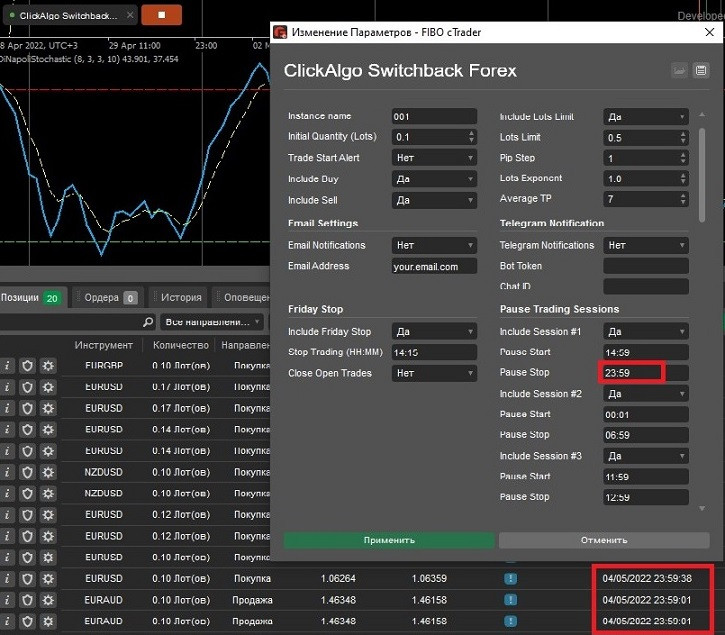
Task: Open info icon on second EURUSD 0.12 row
Action: (x=7, y=536)
